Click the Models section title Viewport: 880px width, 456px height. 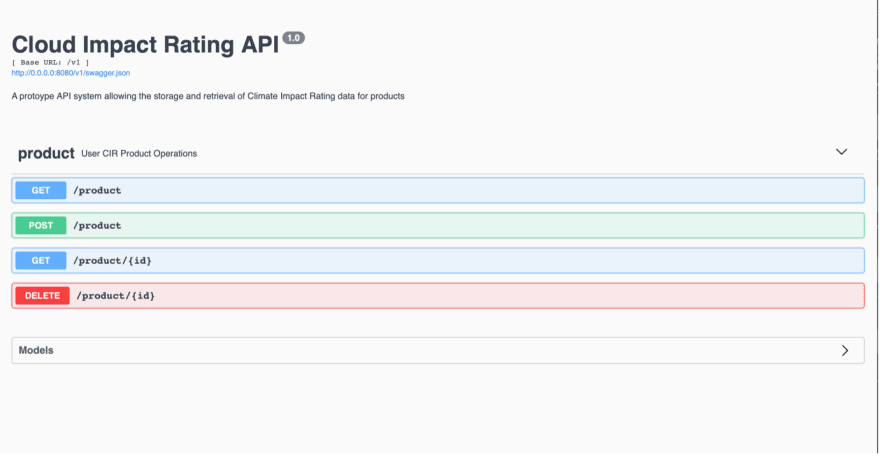[x=36, y=351]
